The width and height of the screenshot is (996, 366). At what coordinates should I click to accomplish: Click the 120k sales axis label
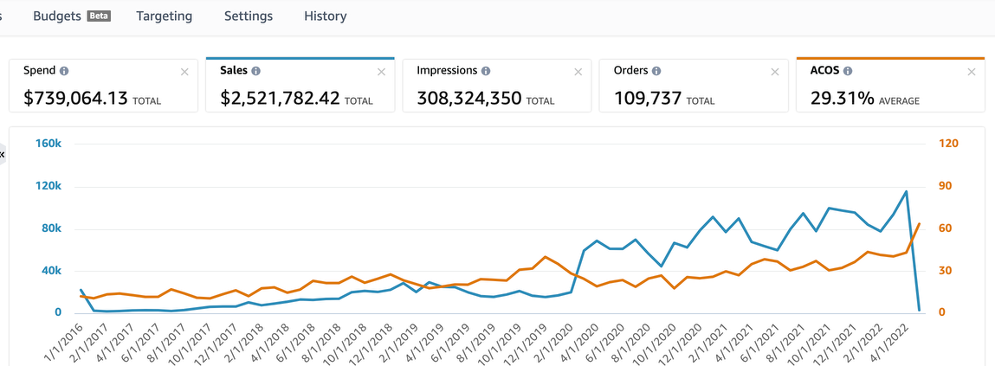(49, 186)
